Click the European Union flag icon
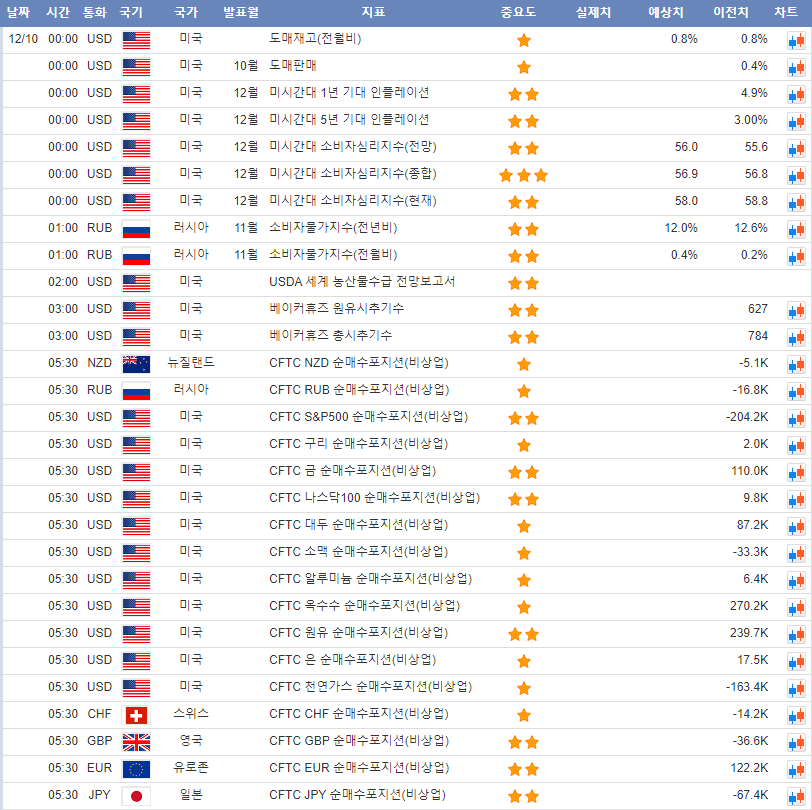812x810 pixels. coord(135,769)
